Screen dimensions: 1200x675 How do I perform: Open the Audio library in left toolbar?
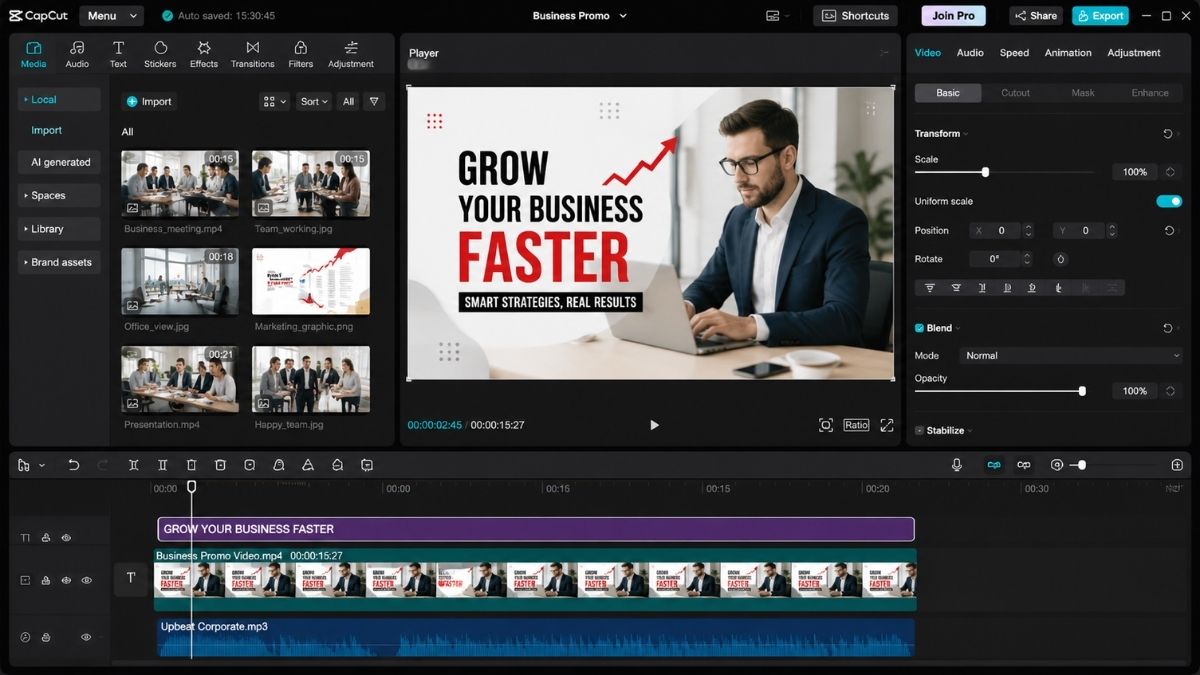[x=77, y=54]
